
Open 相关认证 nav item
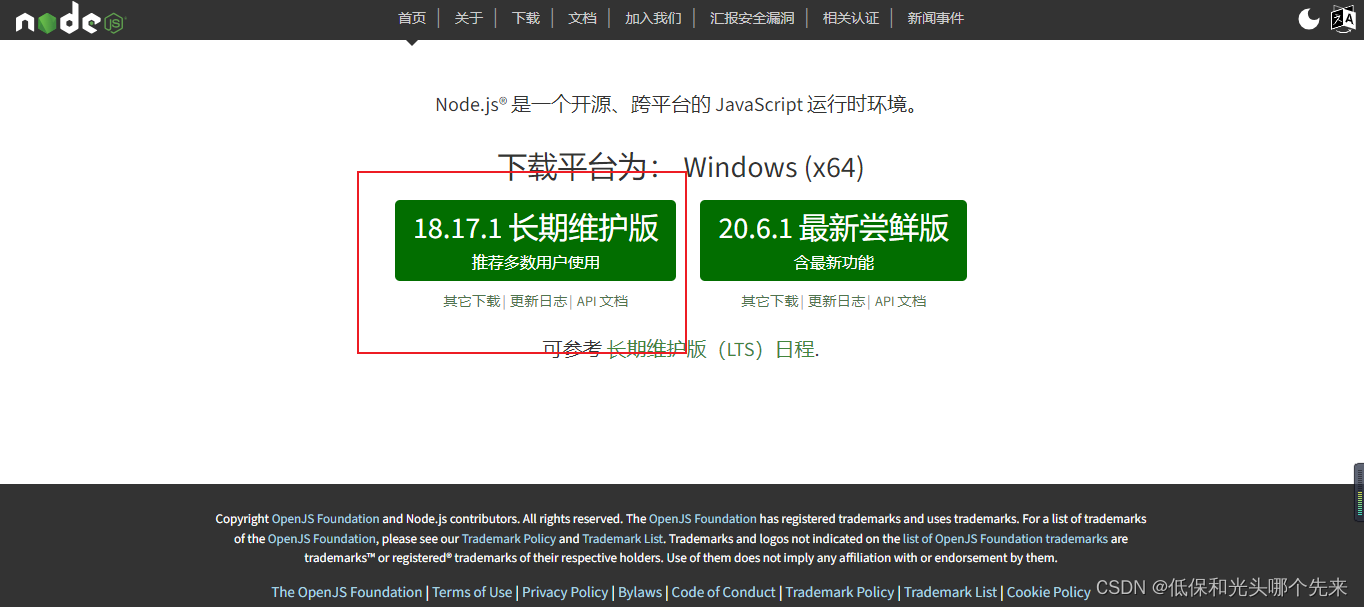(851, 18)
